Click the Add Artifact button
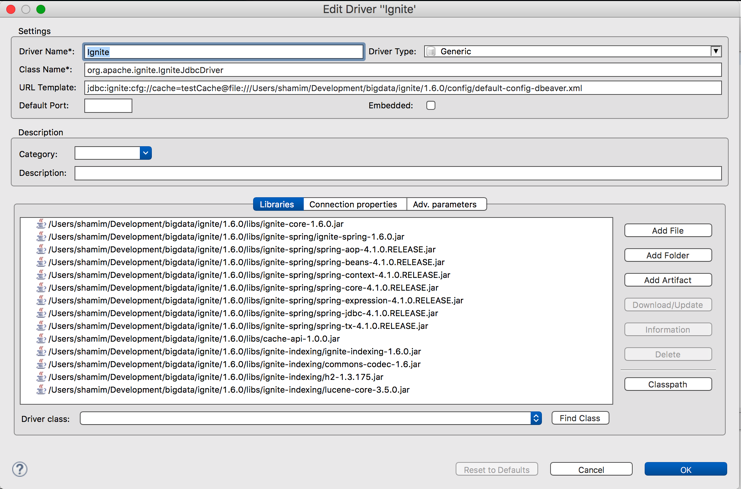The width and height of the screenshot is (741, 489). click(668, 280)
